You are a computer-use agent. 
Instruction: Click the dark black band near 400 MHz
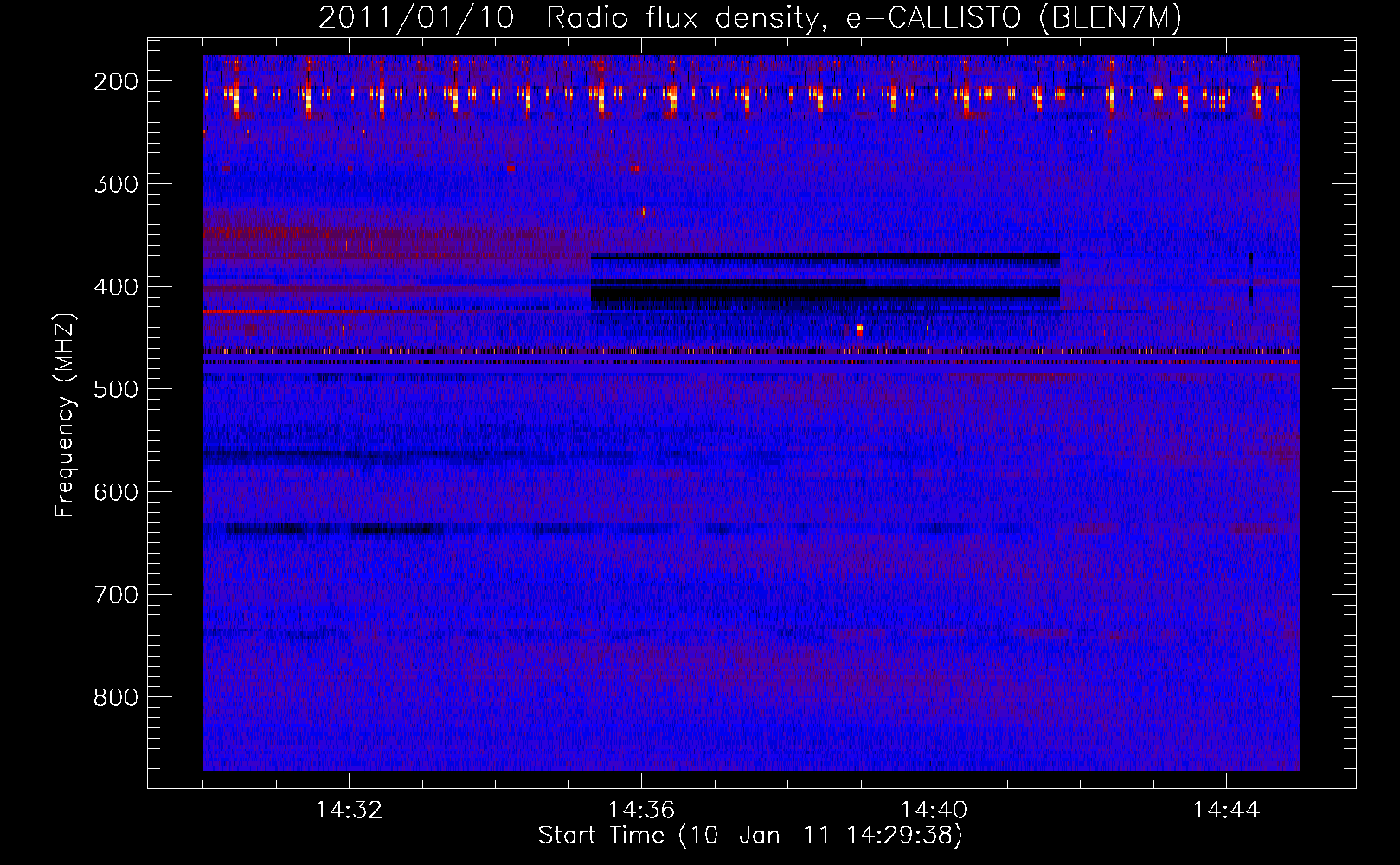[x=825, y=293]
